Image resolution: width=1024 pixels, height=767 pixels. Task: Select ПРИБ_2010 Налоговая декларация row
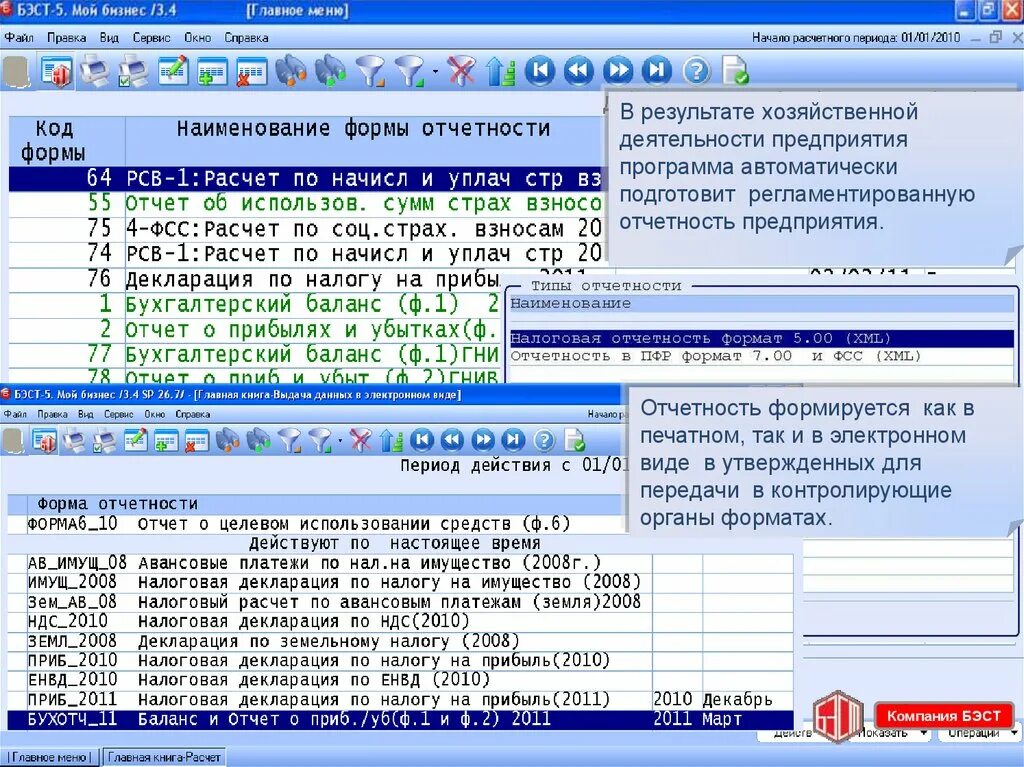coord(400,661)
